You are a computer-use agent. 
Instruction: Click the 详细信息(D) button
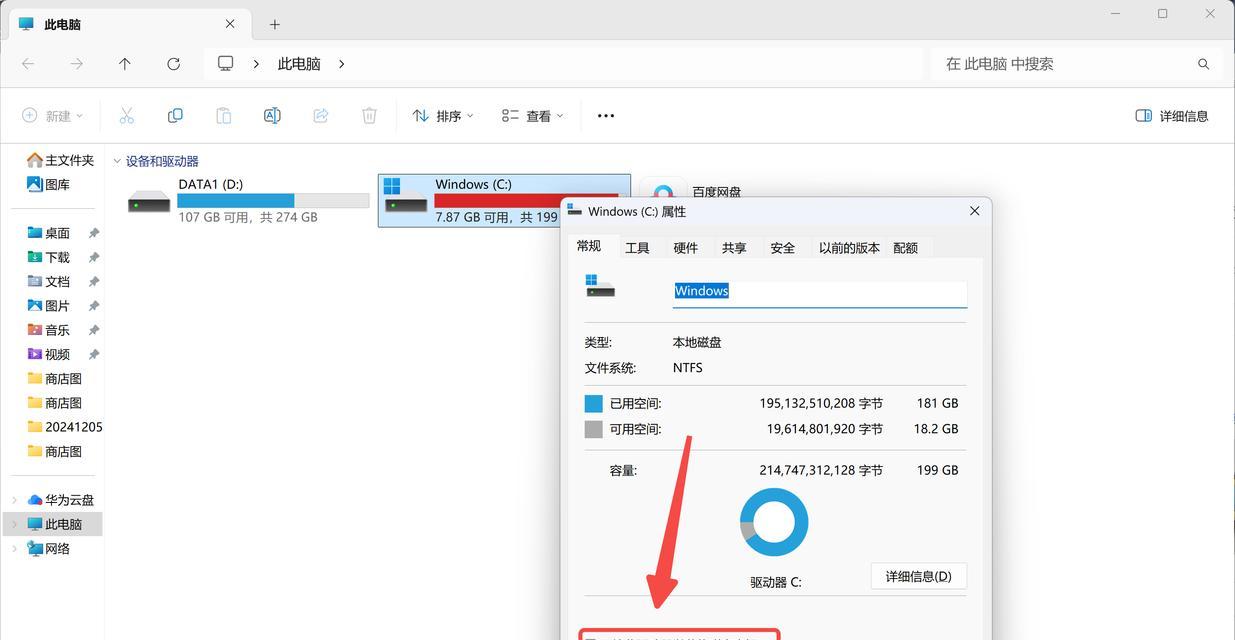(x=919, y=576)
